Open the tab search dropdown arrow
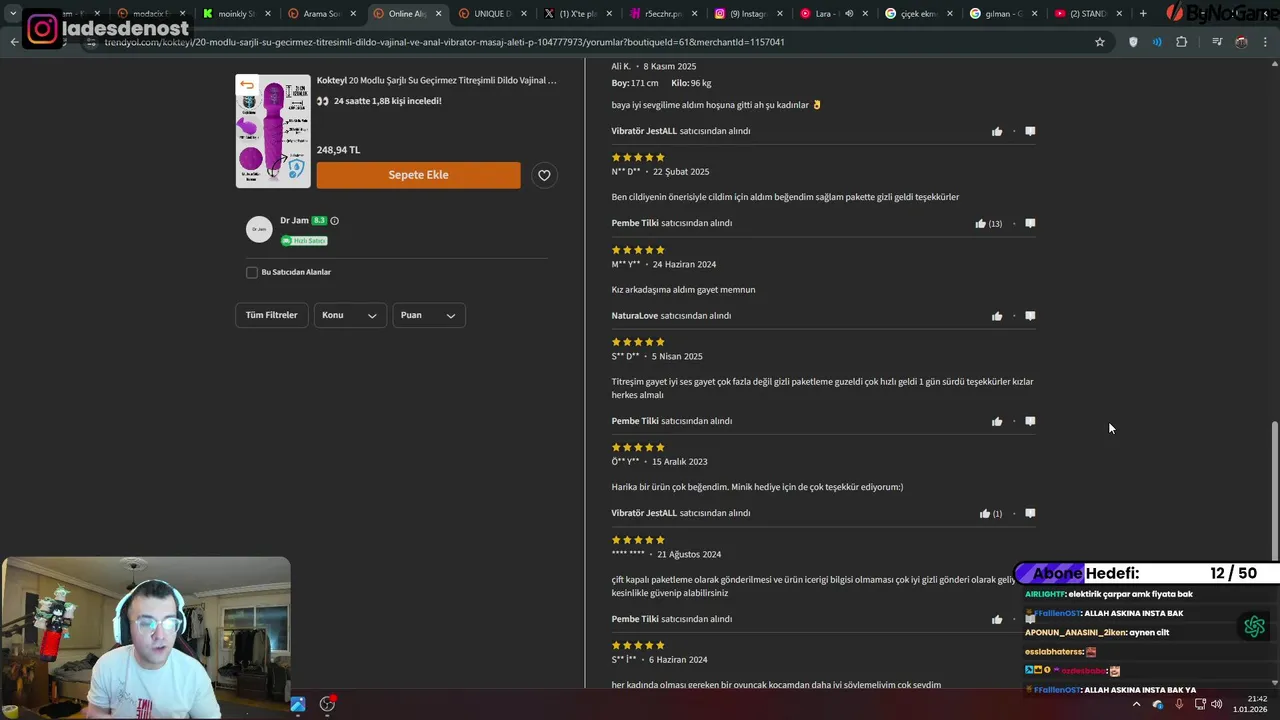1280x720 pixels. (x=13, y=14)
